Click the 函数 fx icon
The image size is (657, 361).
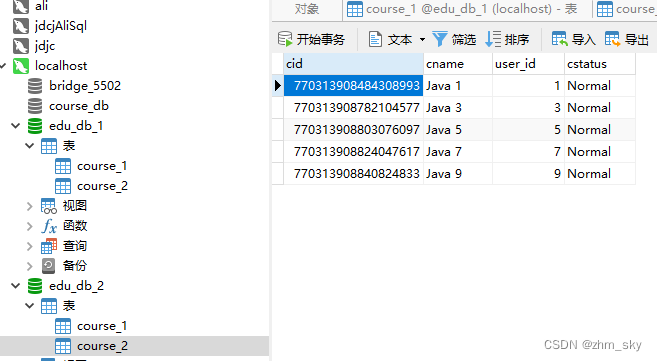click(x=49, y=226)
